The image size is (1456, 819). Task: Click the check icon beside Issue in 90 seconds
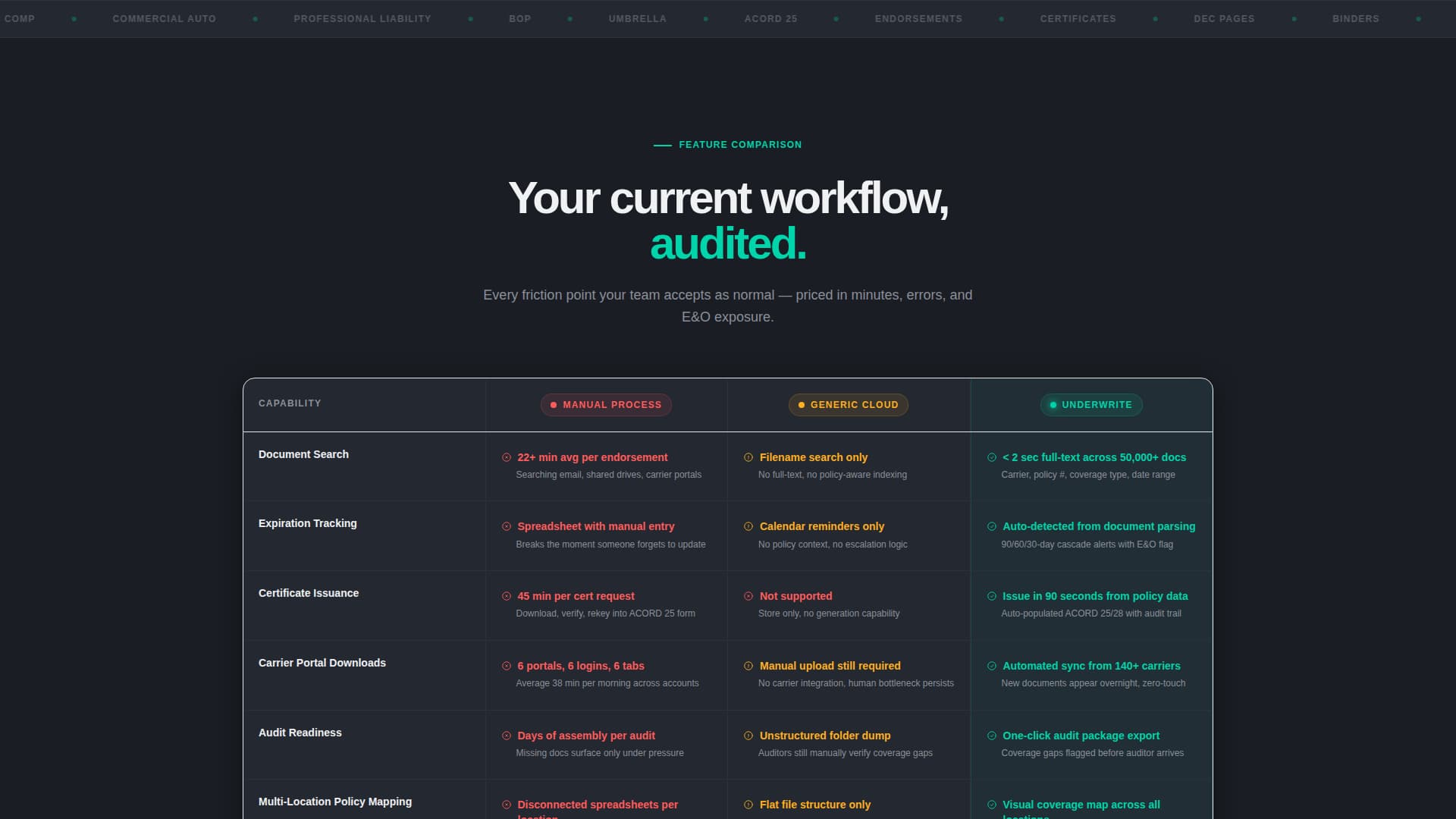[x=992, y=596]
